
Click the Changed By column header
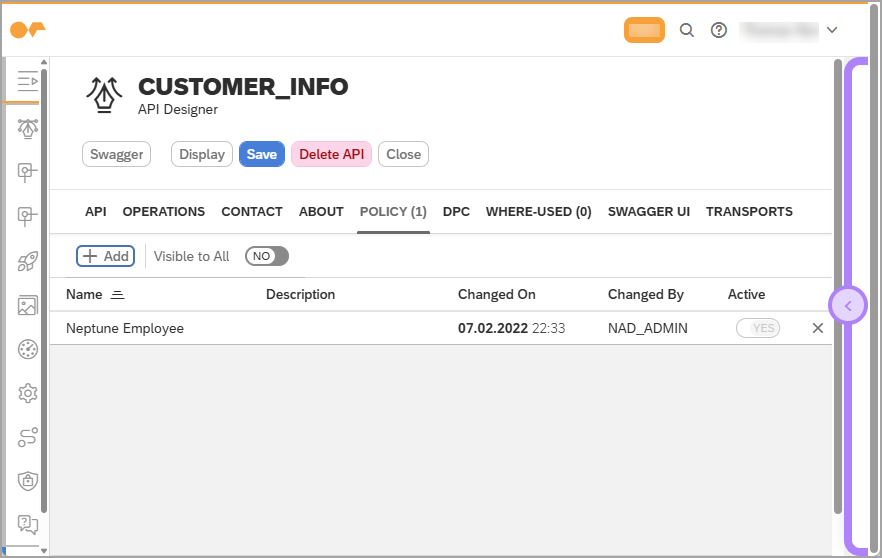[645, 295]
